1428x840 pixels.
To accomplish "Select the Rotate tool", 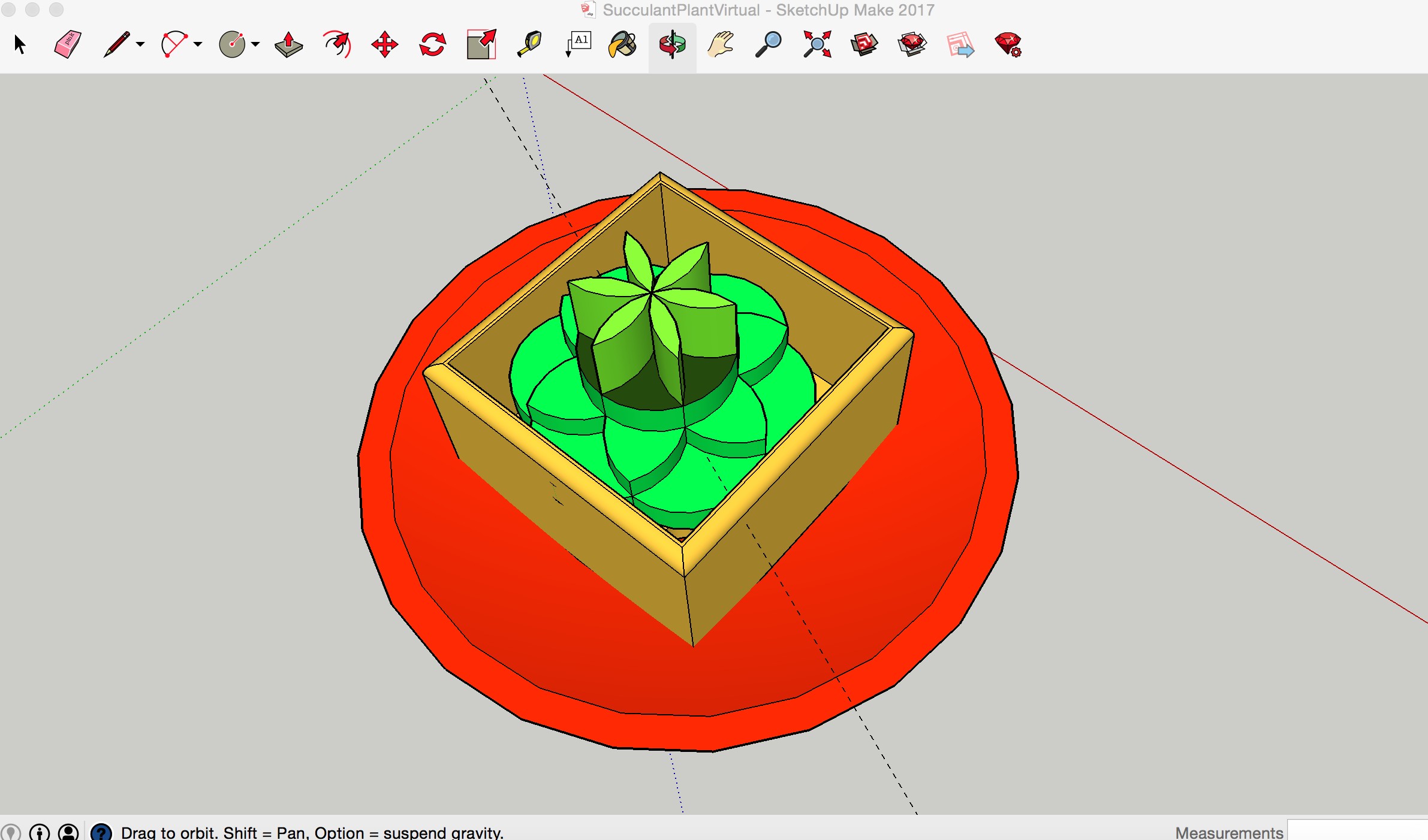I will (x=432, y=45).
